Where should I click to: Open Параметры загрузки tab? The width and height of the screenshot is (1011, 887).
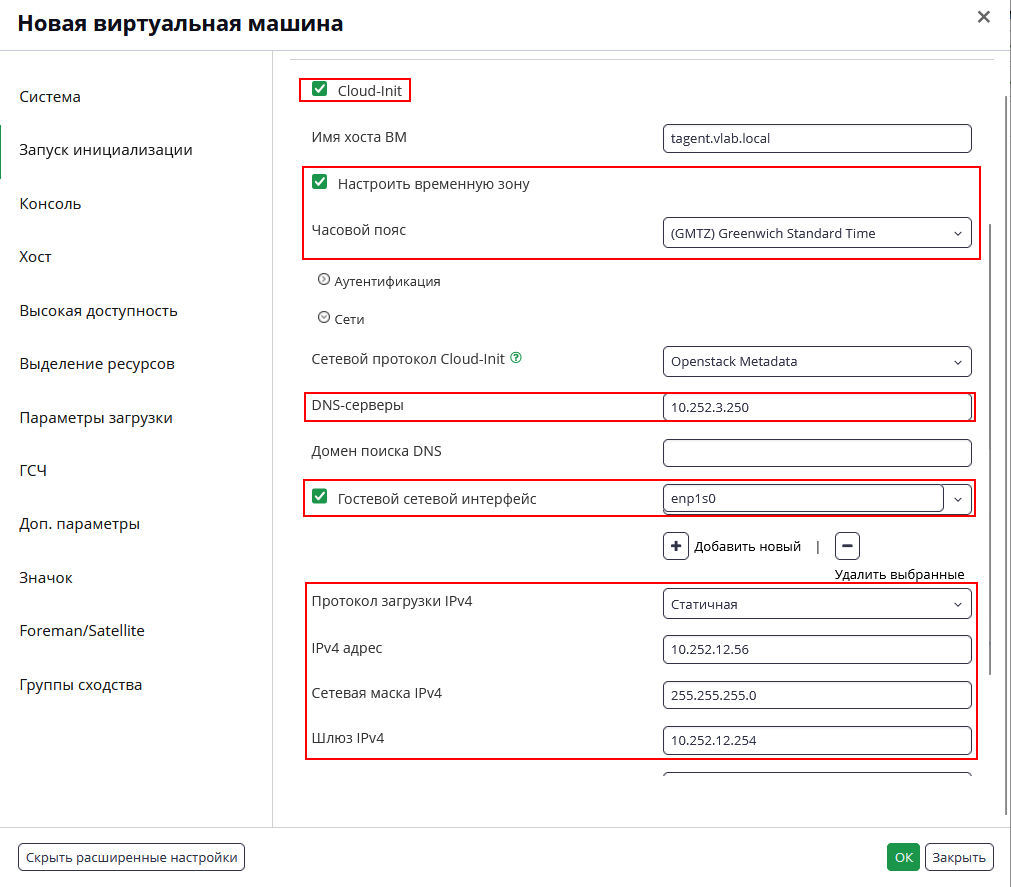tap(96, 418)
